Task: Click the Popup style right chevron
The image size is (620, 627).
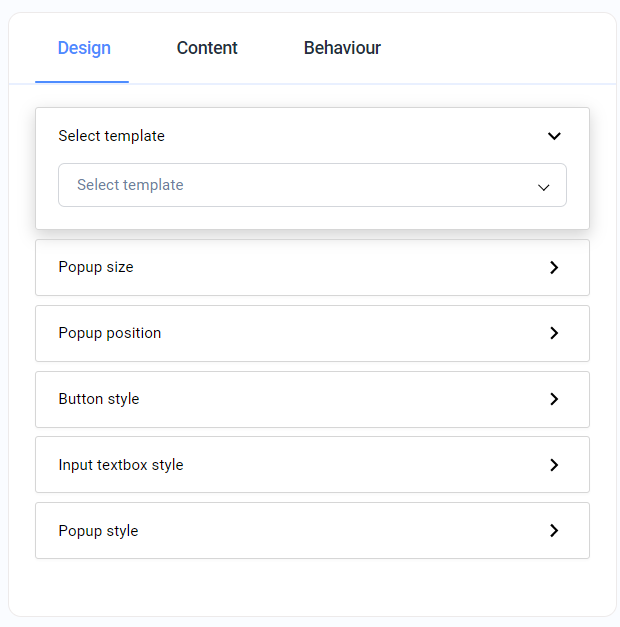Action: click(x=554, y=531)
